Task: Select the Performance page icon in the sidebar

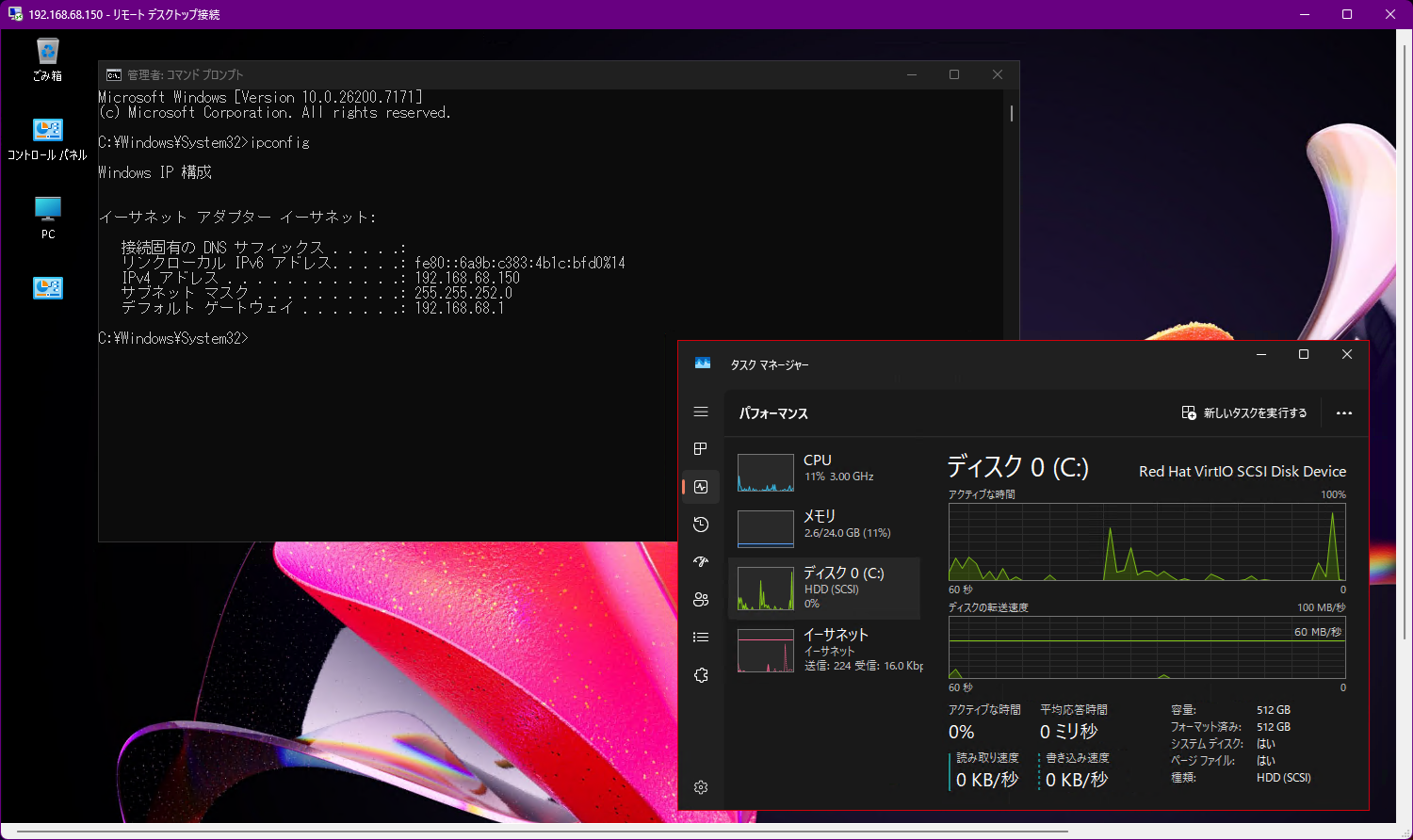Action: click(x=701, y=487)
